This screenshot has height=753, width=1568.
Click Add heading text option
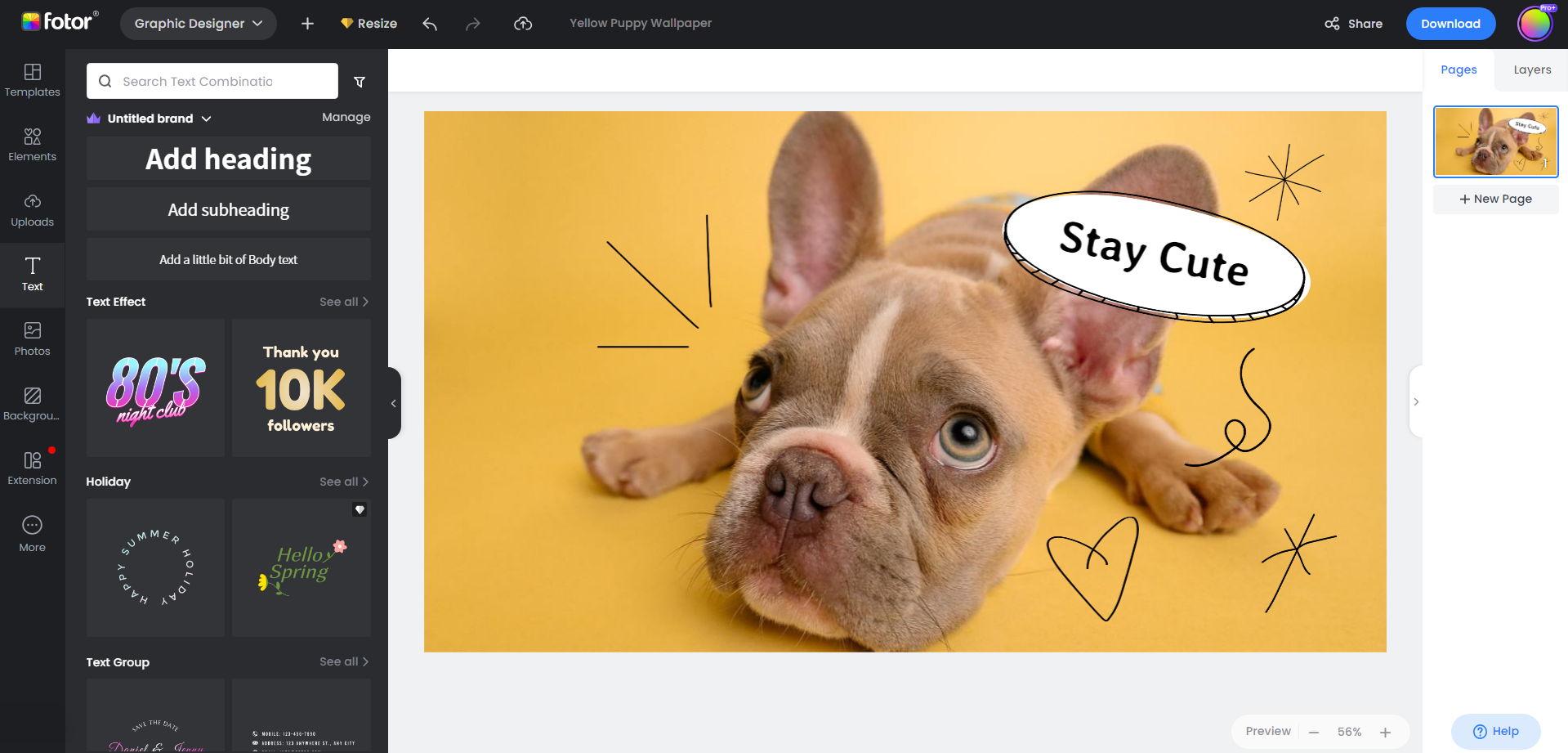(229, 159)
